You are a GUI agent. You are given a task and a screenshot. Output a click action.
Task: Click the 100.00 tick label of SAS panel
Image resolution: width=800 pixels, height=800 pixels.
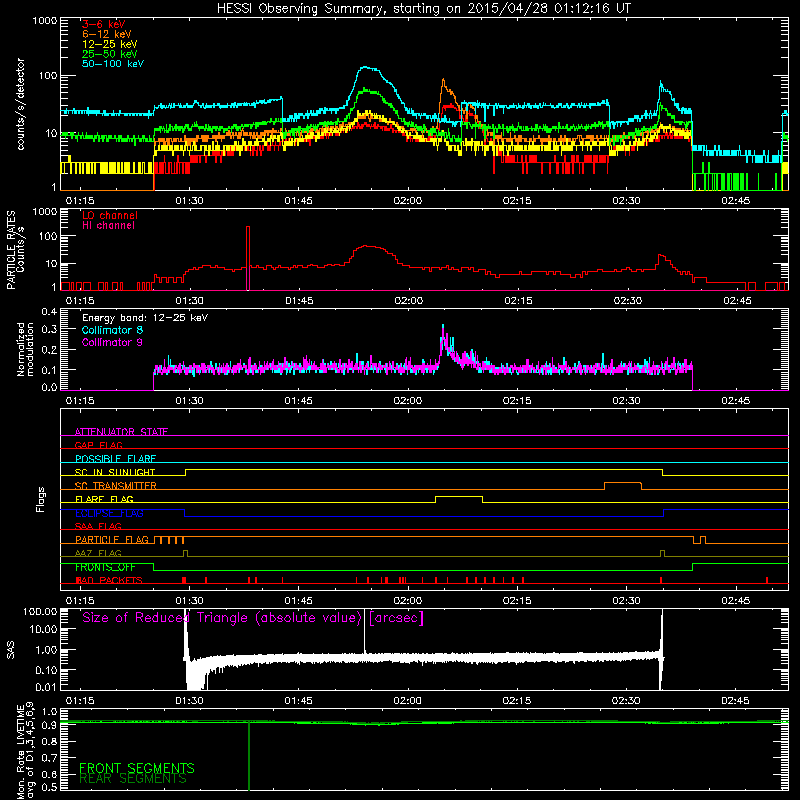click(40, 611)
